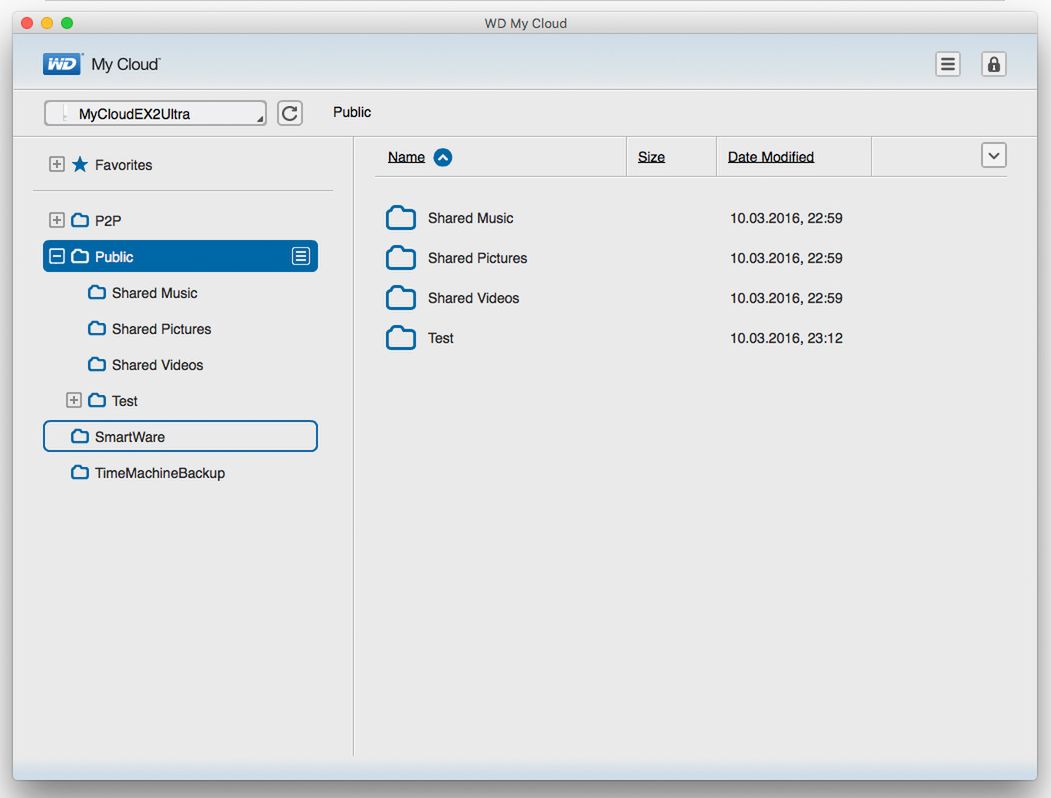Expand the Favorites tree node
This screenshot has height=798, width=1051.
point(56,164)
